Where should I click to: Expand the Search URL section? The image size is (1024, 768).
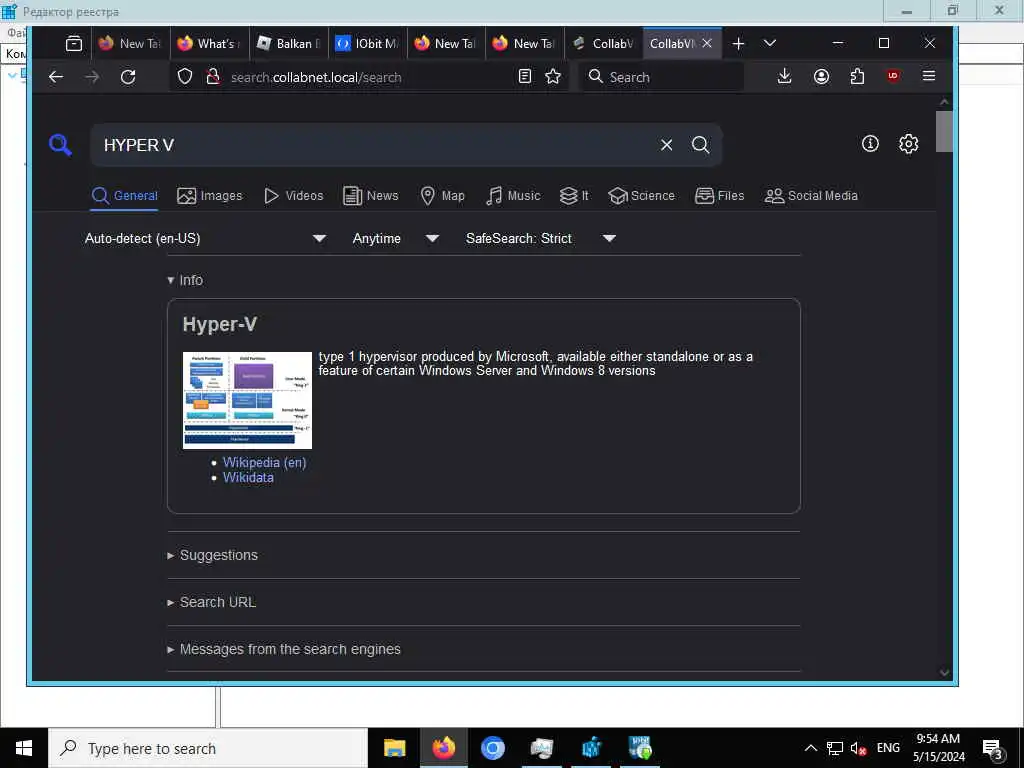[212, 602]
